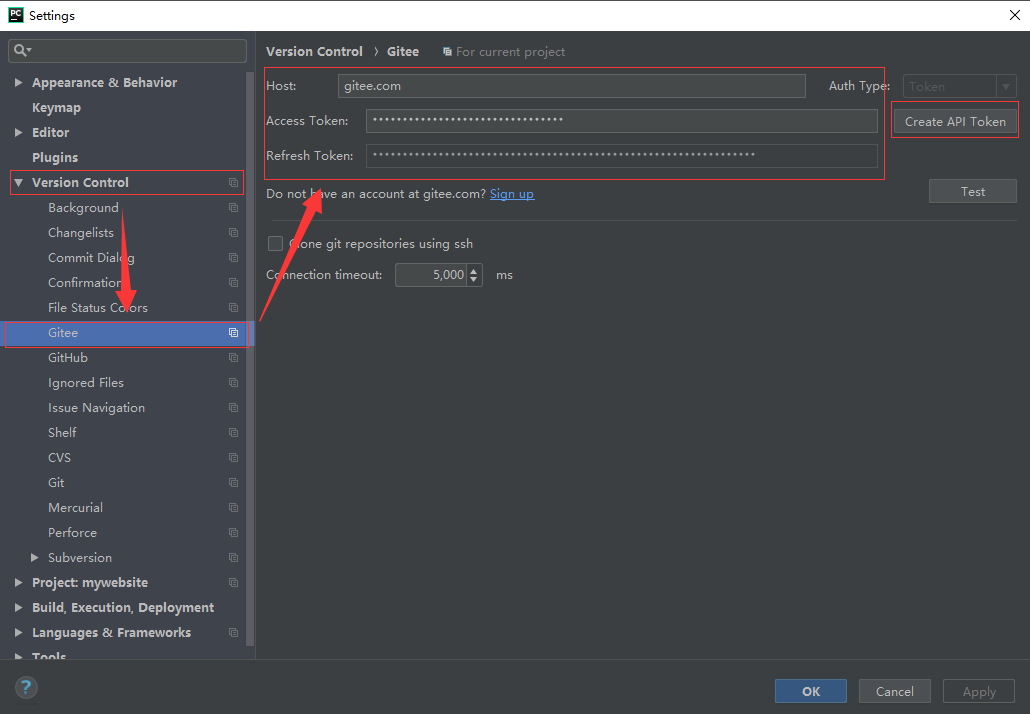The width and height of the screenshot is (1030, 714).
Task: Click the Sign up link
Action: coord(512,194)
